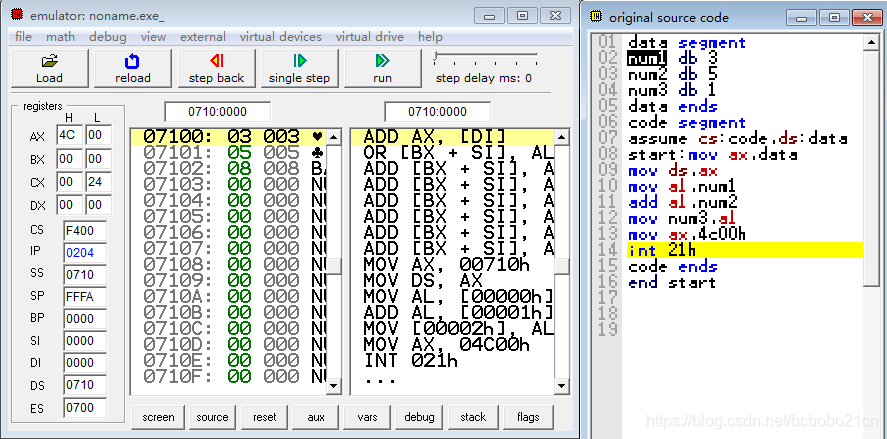Click the run button
The width and height of the screenshot is (887, 439).
click(x=382, y=68)
